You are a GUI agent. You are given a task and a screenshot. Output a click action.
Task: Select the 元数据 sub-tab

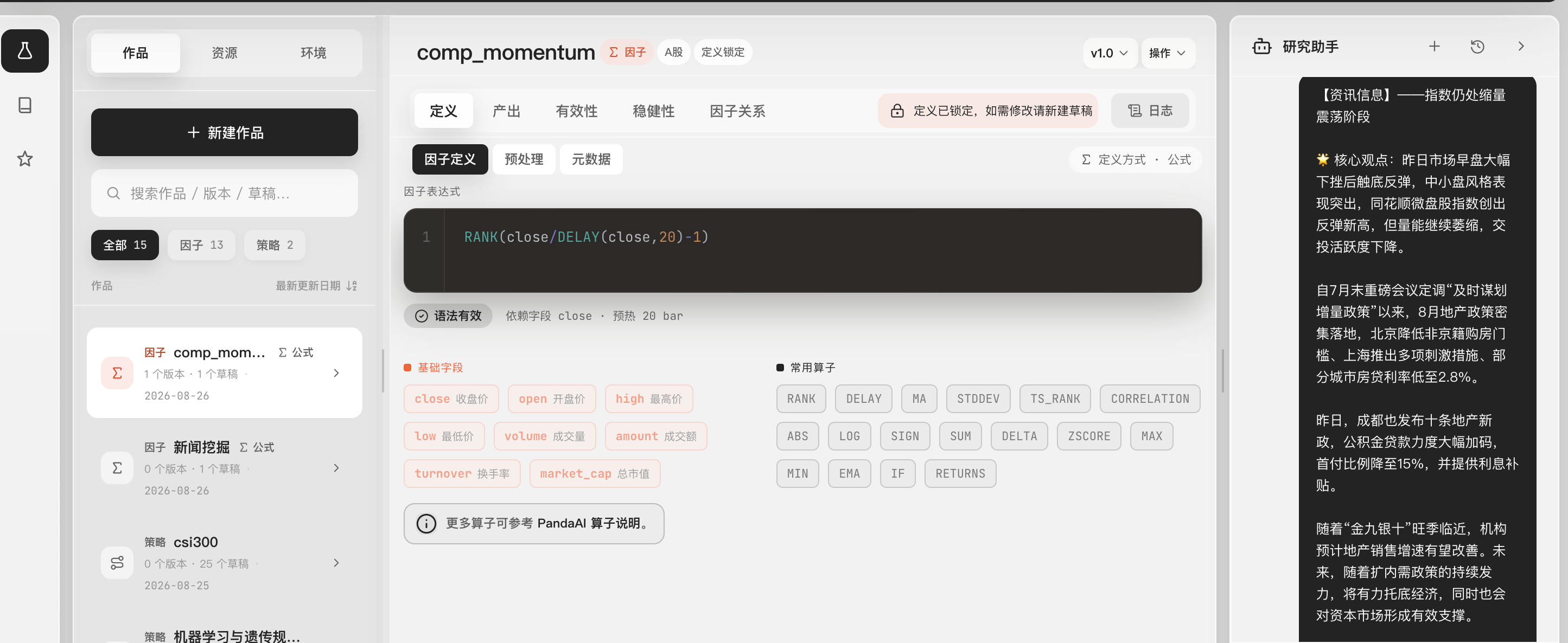tap(590, 159)
